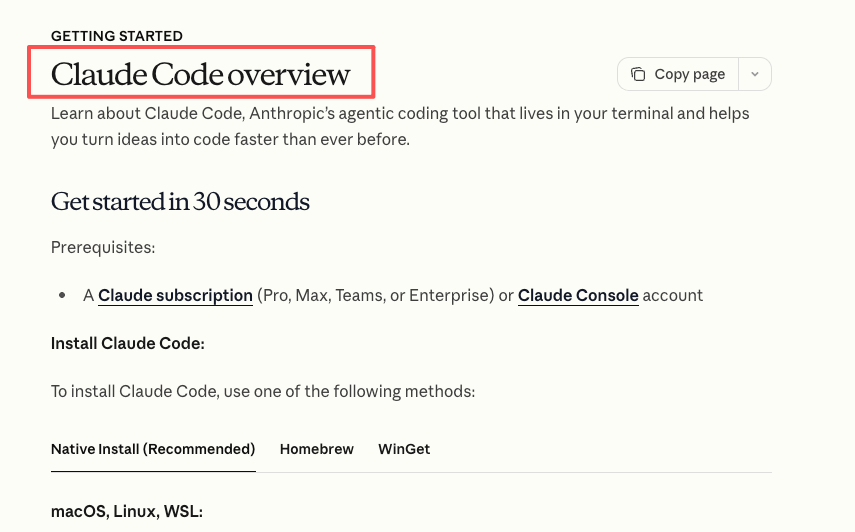Click the 'To install Claude Code' instruction line
The width and height of the screenshot is (855, 532).
[263, 391]
